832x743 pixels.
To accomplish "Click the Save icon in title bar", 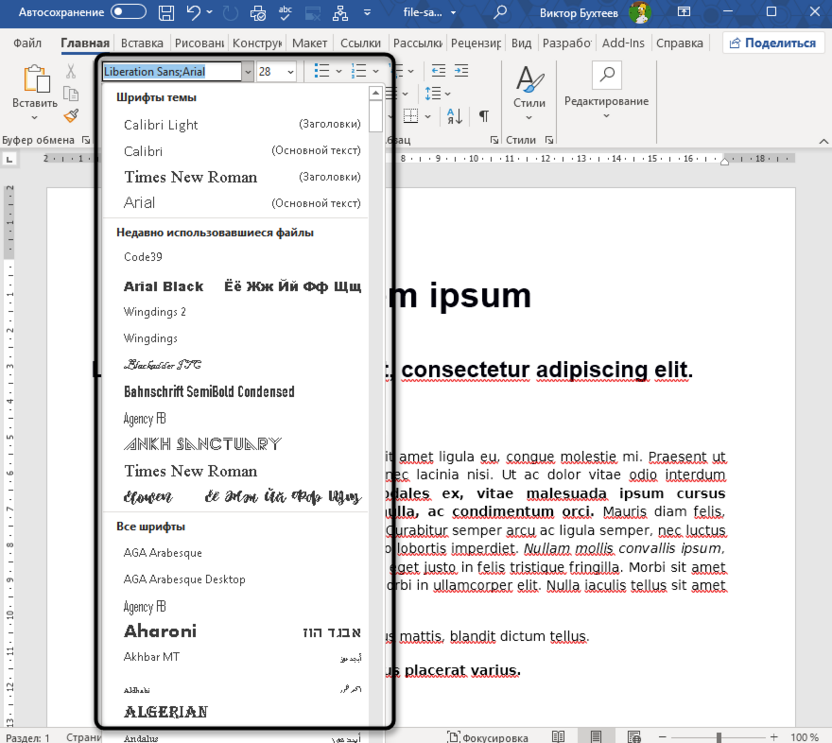I will [x=167, y=13].
